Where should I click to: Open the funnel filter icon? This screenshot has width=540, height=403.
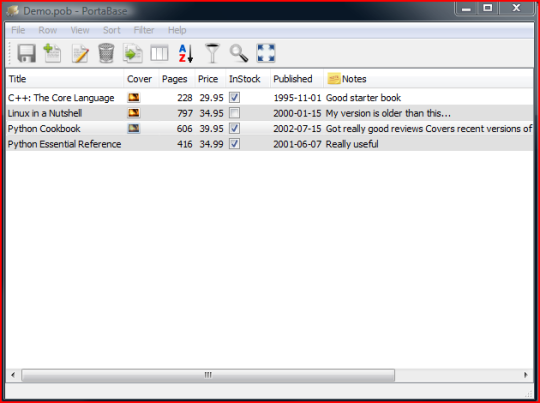pos(212,53)
